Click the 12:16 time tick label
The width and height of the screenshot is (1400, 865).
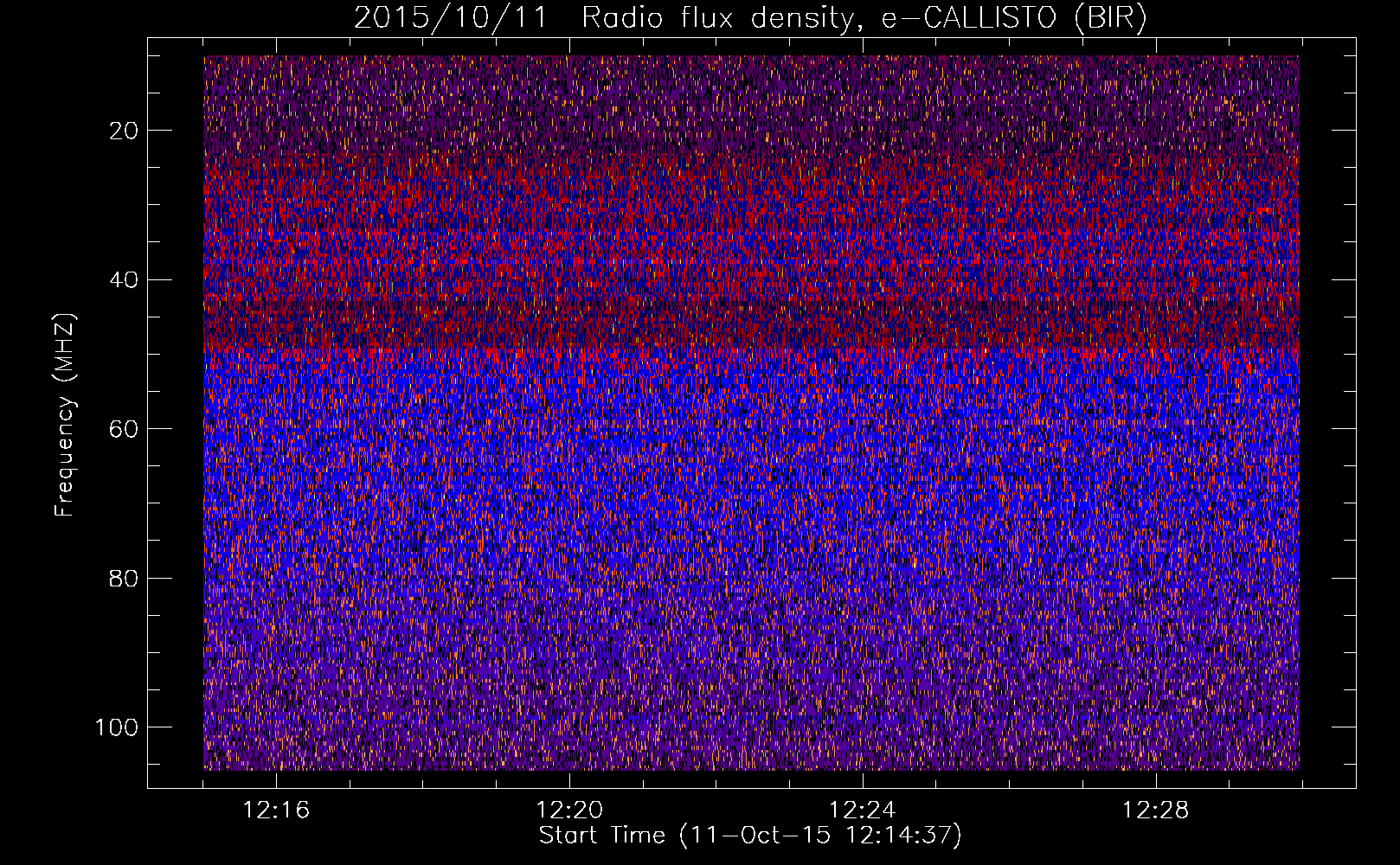tap(276, 810)
